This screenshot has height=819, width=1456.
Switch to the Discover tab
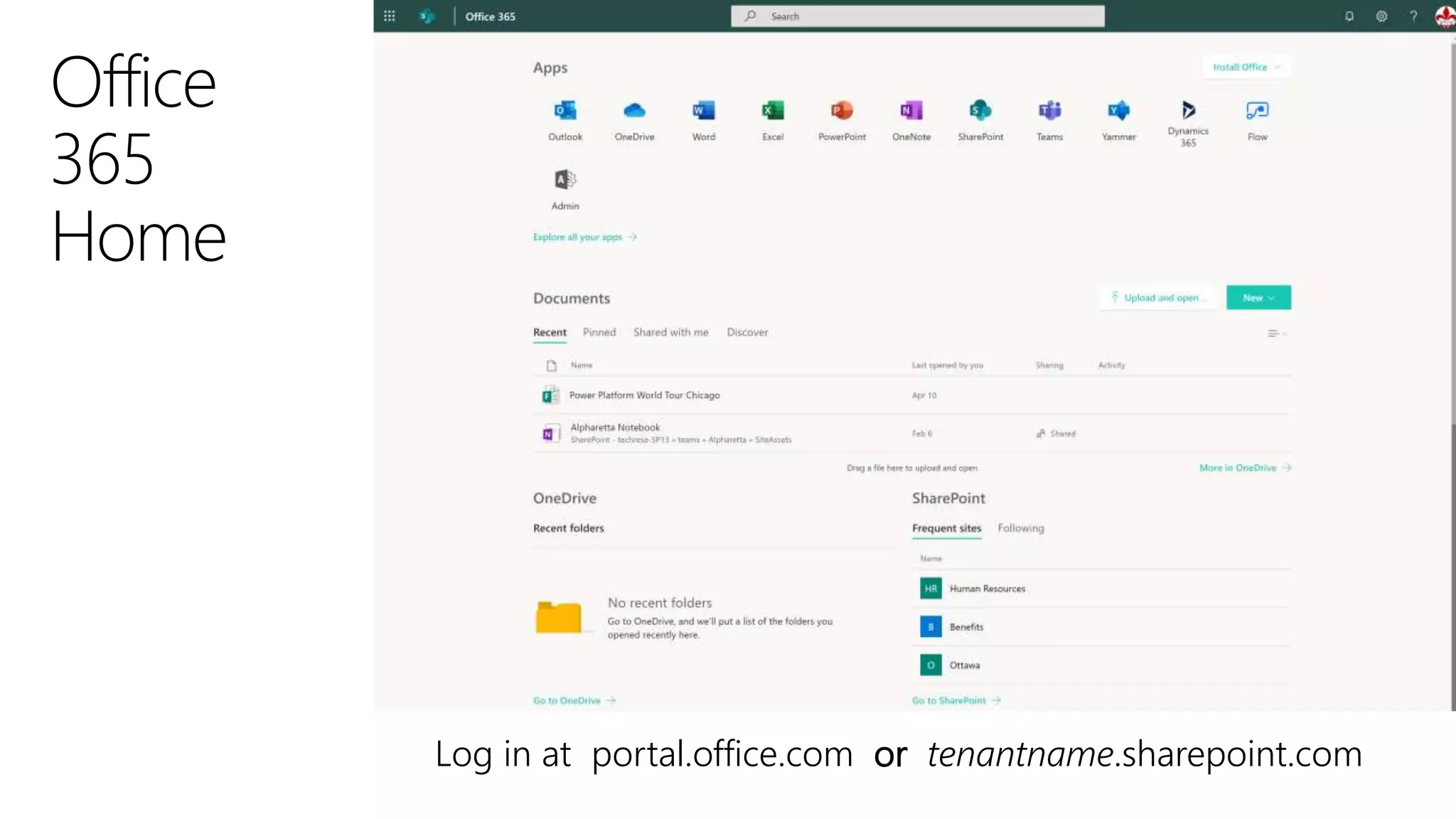(747, 333)
